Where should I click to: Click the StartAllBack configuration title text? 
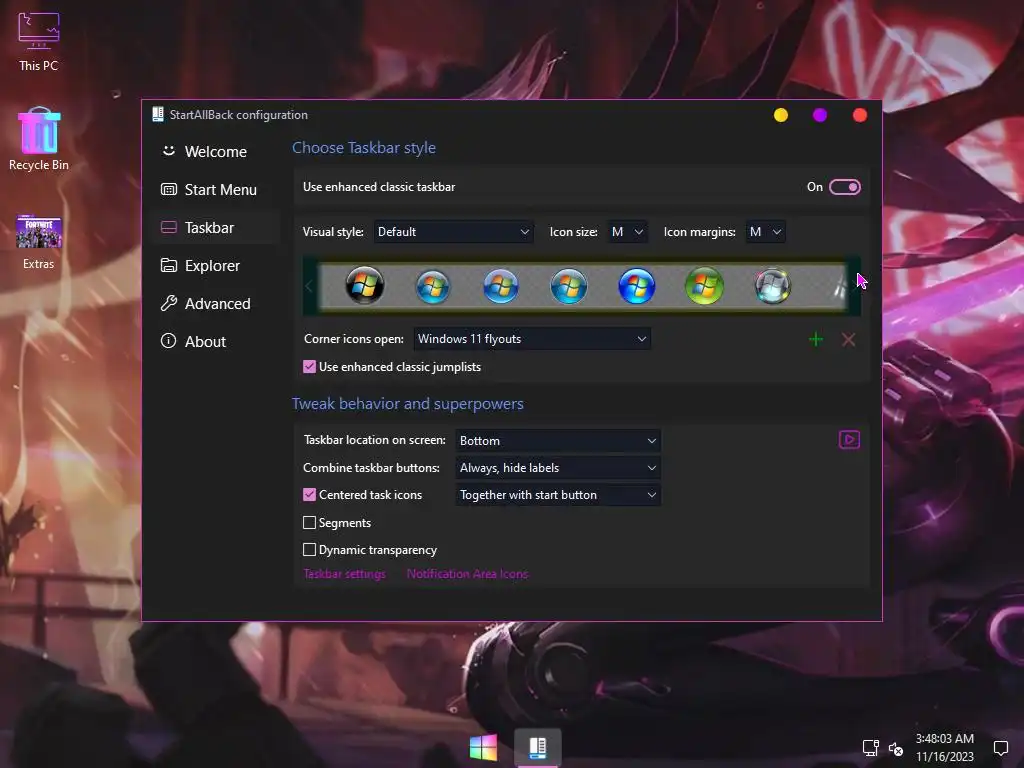238,115
